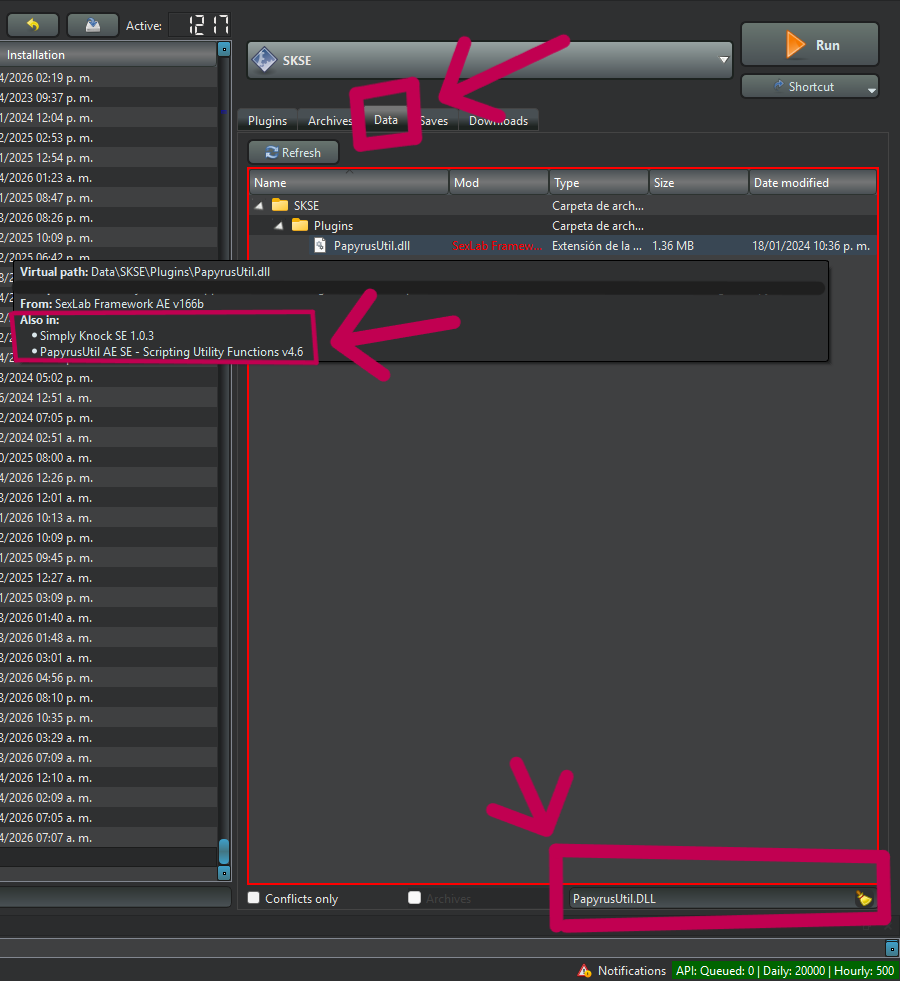Sort by the Type column header
The height and width of the screenshot is (981, 900).
(x=599, y=183)
